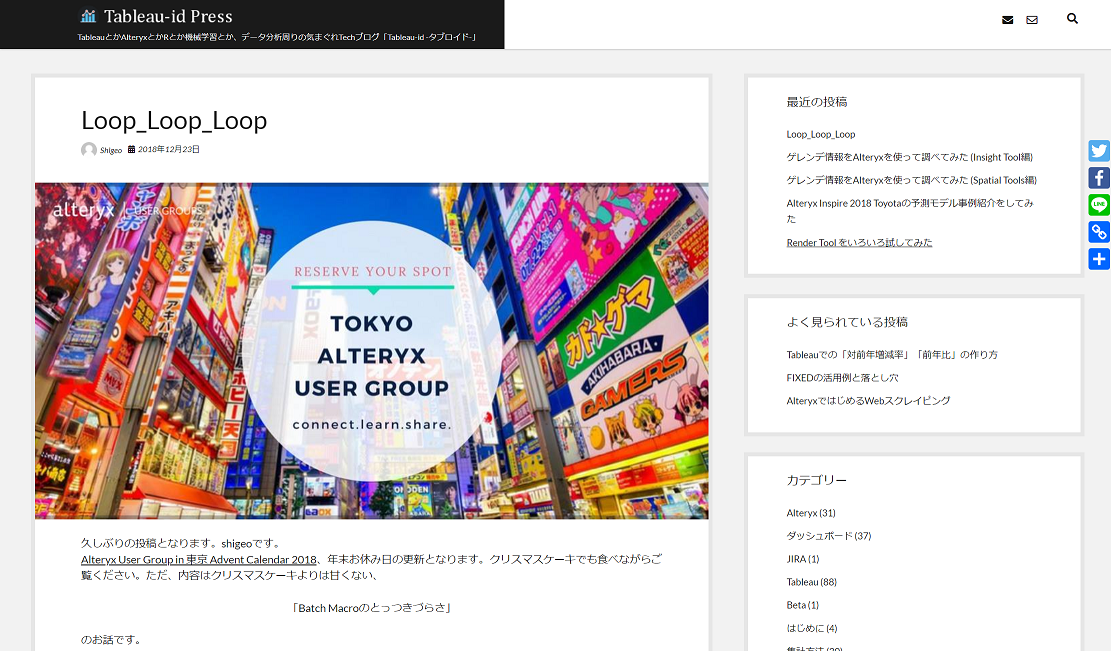Select the Alteryx (31) category
The width and height of the screenshot is (1111, 651).
point(811,513)
